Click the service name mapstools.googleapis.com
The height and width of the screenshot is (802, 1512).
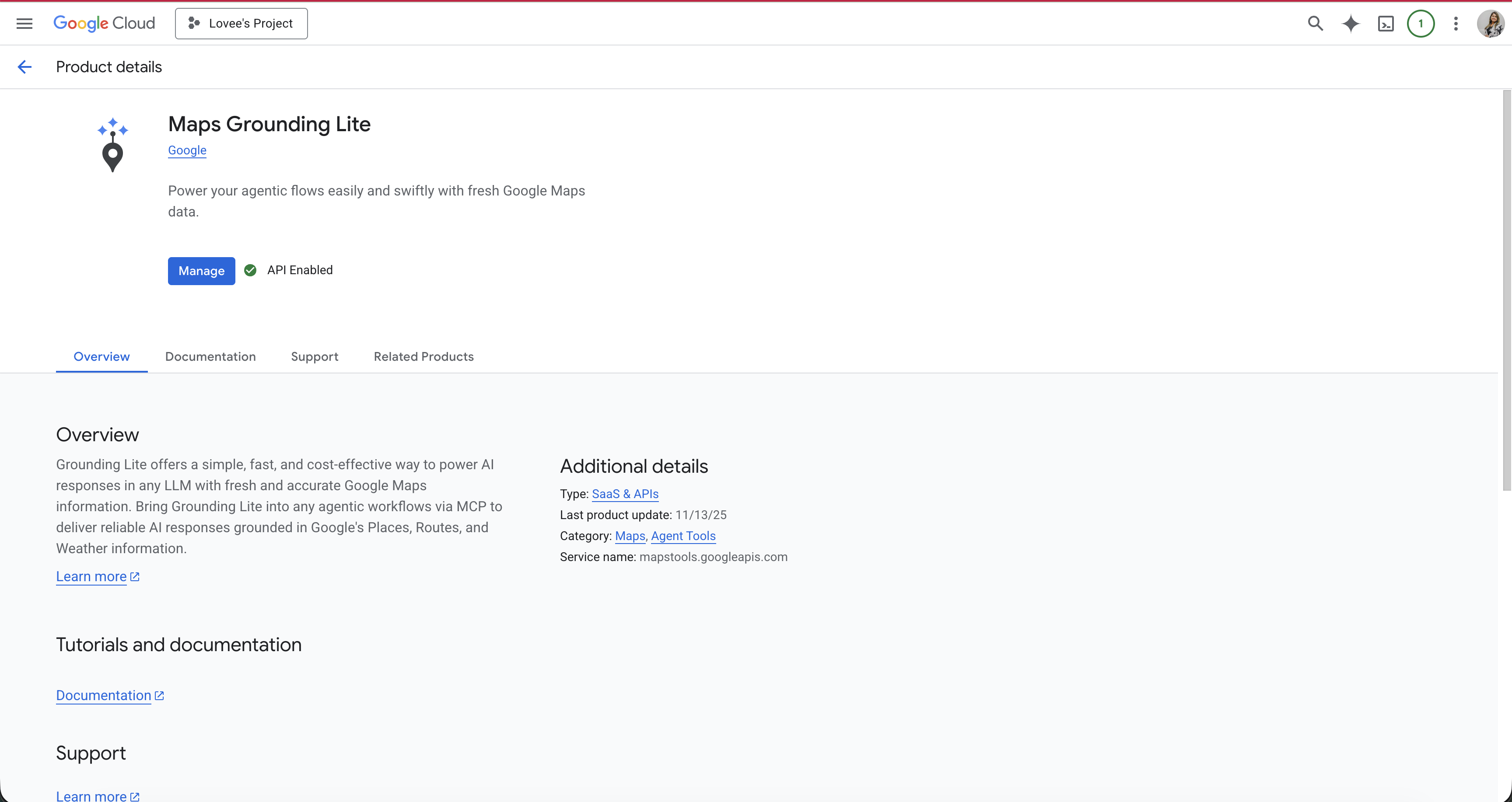713,557
